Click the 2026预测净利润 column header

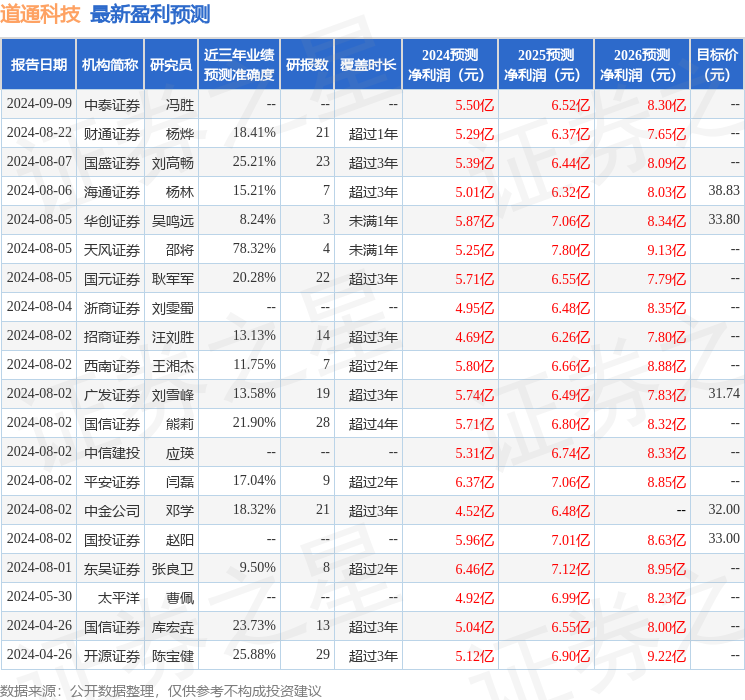pyautogui.click(x=642, y=65)
